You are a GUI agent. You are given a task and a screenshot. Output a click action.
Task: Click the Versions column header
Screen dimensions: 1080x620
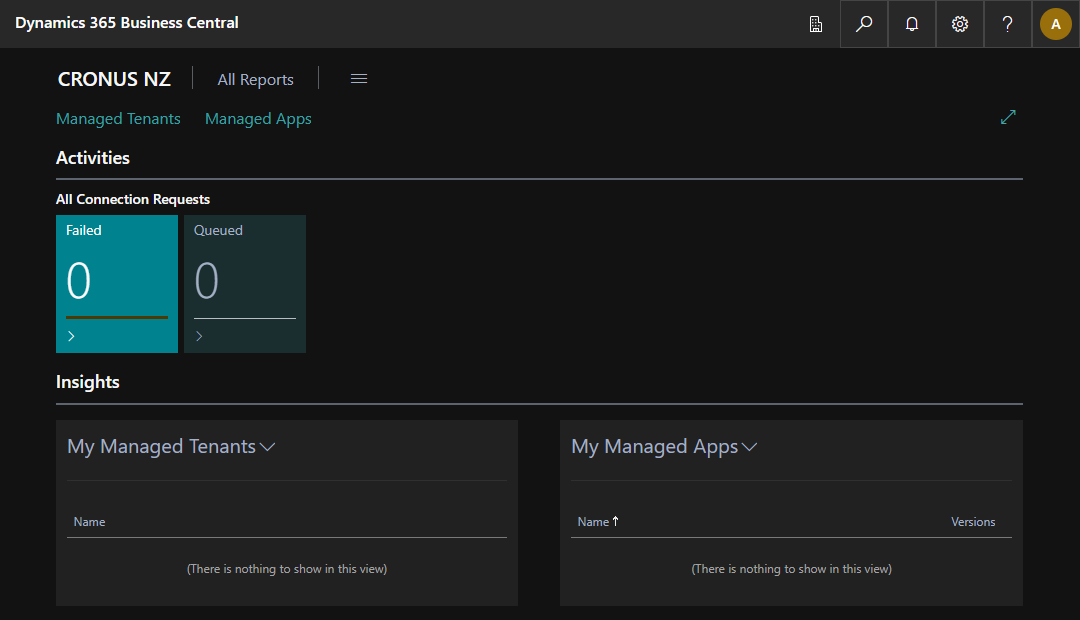[973, 522]
